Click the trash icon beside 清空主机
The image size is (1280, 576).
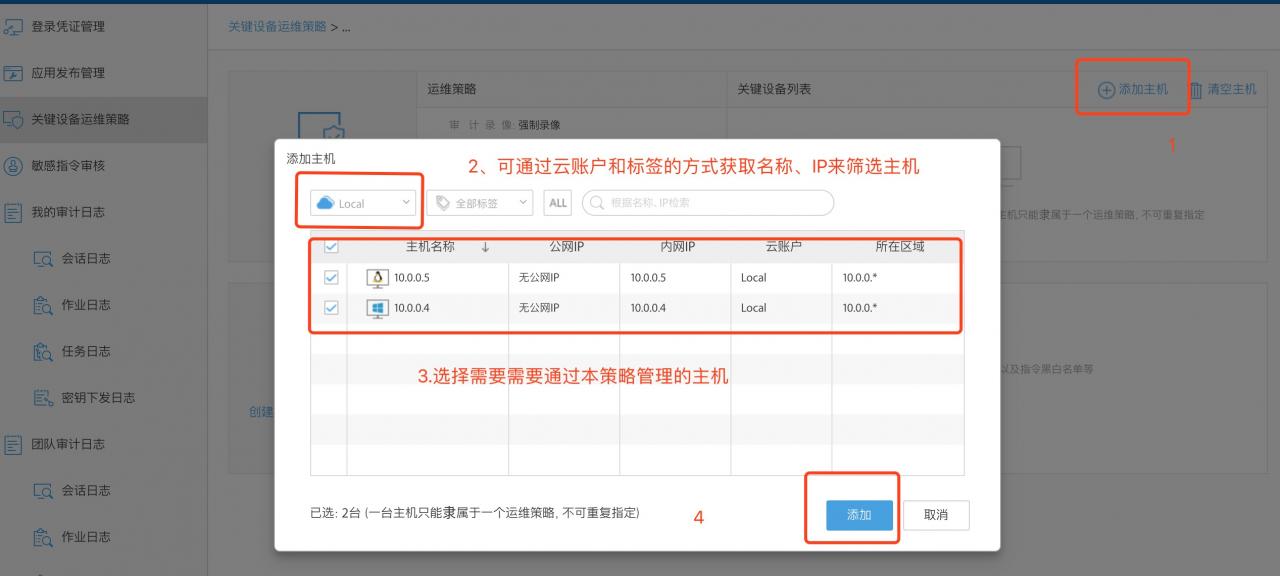coord(1196,90)
